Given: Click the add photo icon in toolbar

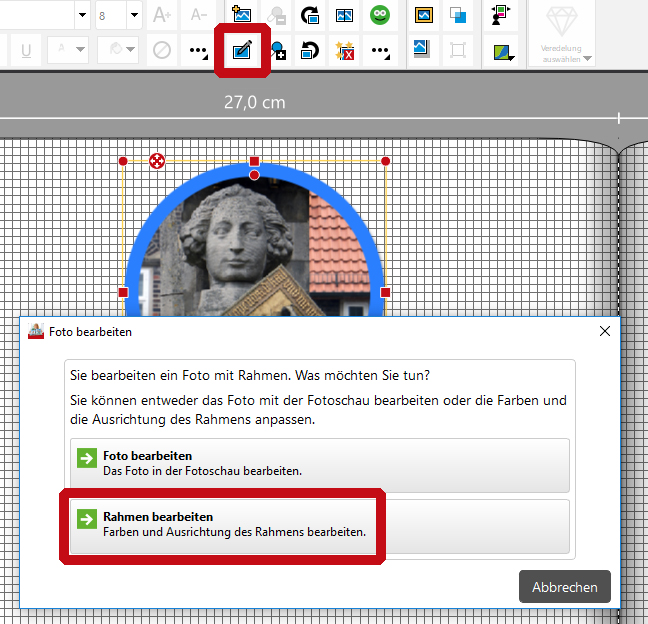Looking at the screenshot, I should pyautogui.click(x=241, y=15).
